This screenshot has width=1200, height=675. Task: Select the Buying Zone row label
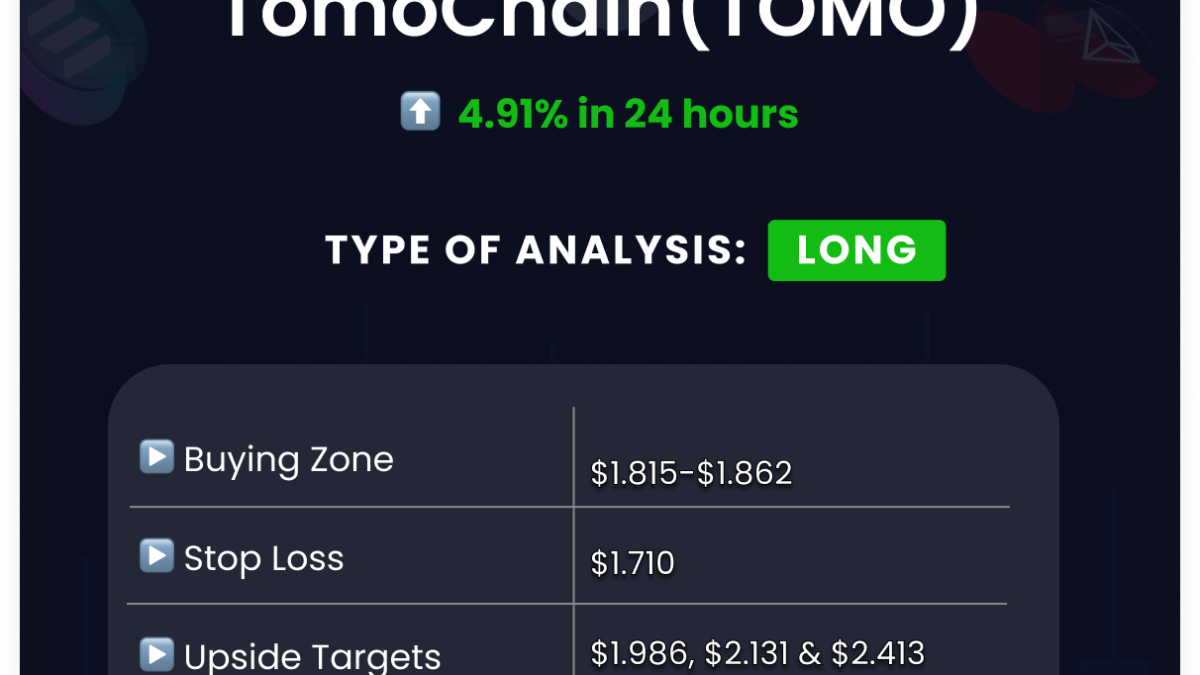(x=288, y=459)
